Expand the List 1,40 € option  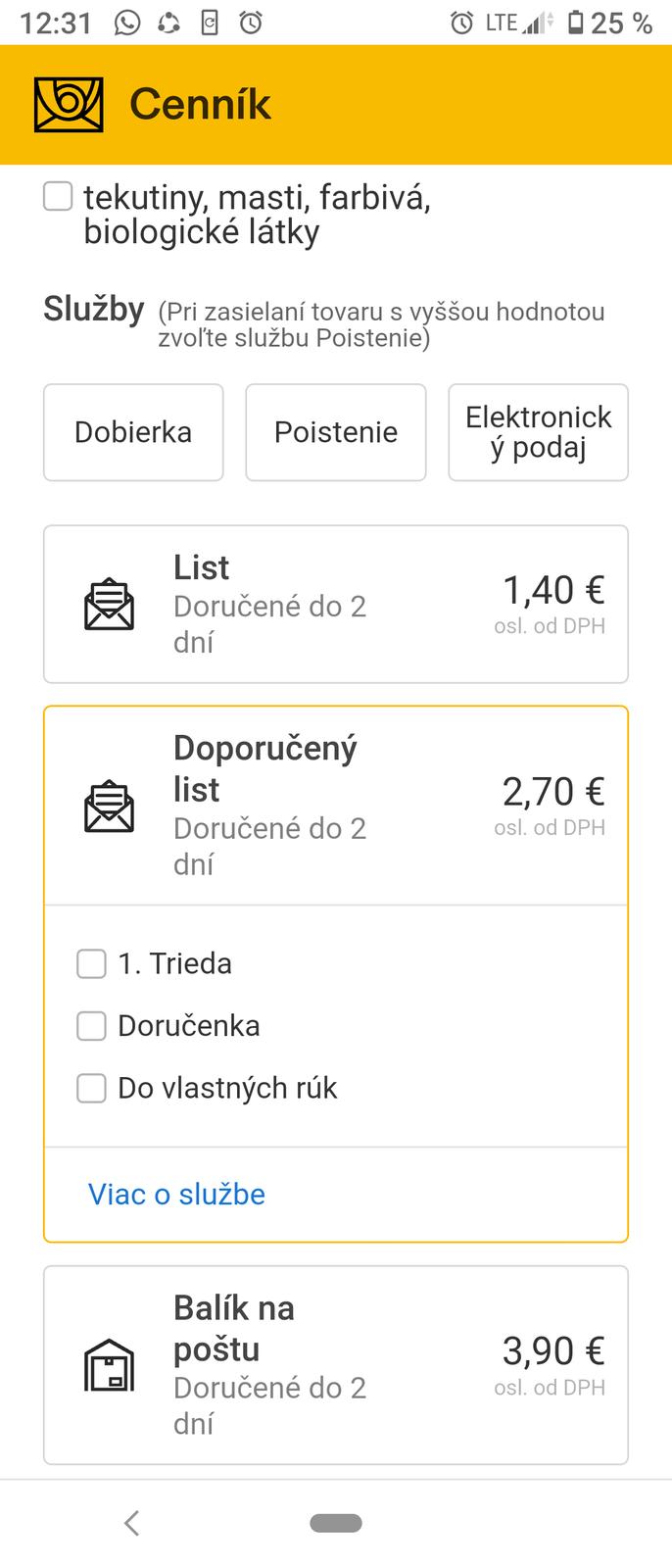[335, 605]
